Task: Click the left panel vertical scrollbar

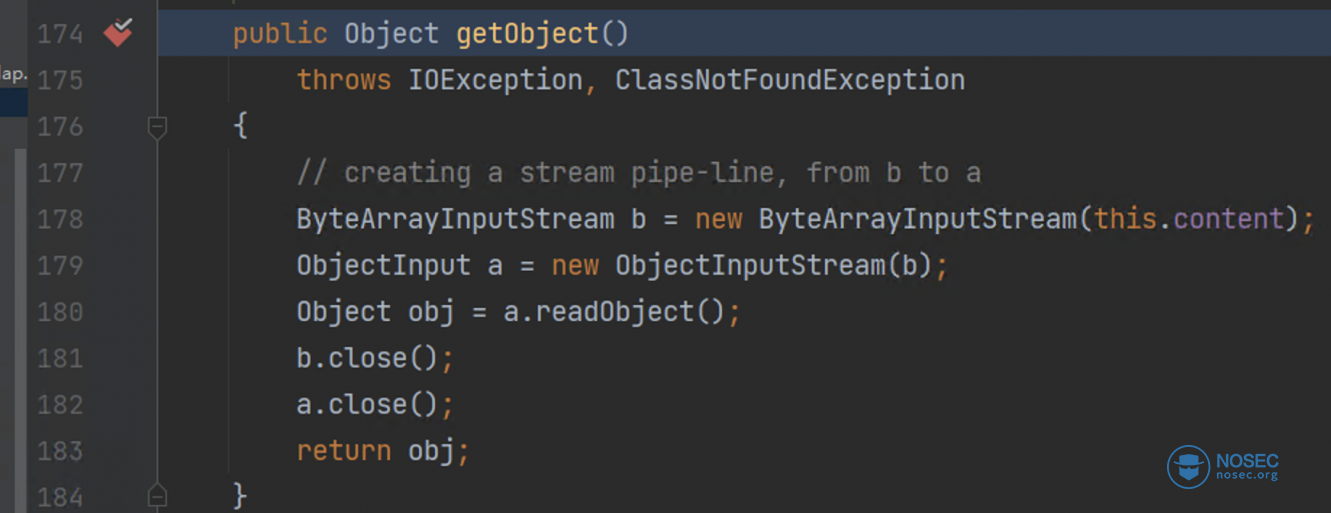Action: pyautogui.click(x=21, y=330)
